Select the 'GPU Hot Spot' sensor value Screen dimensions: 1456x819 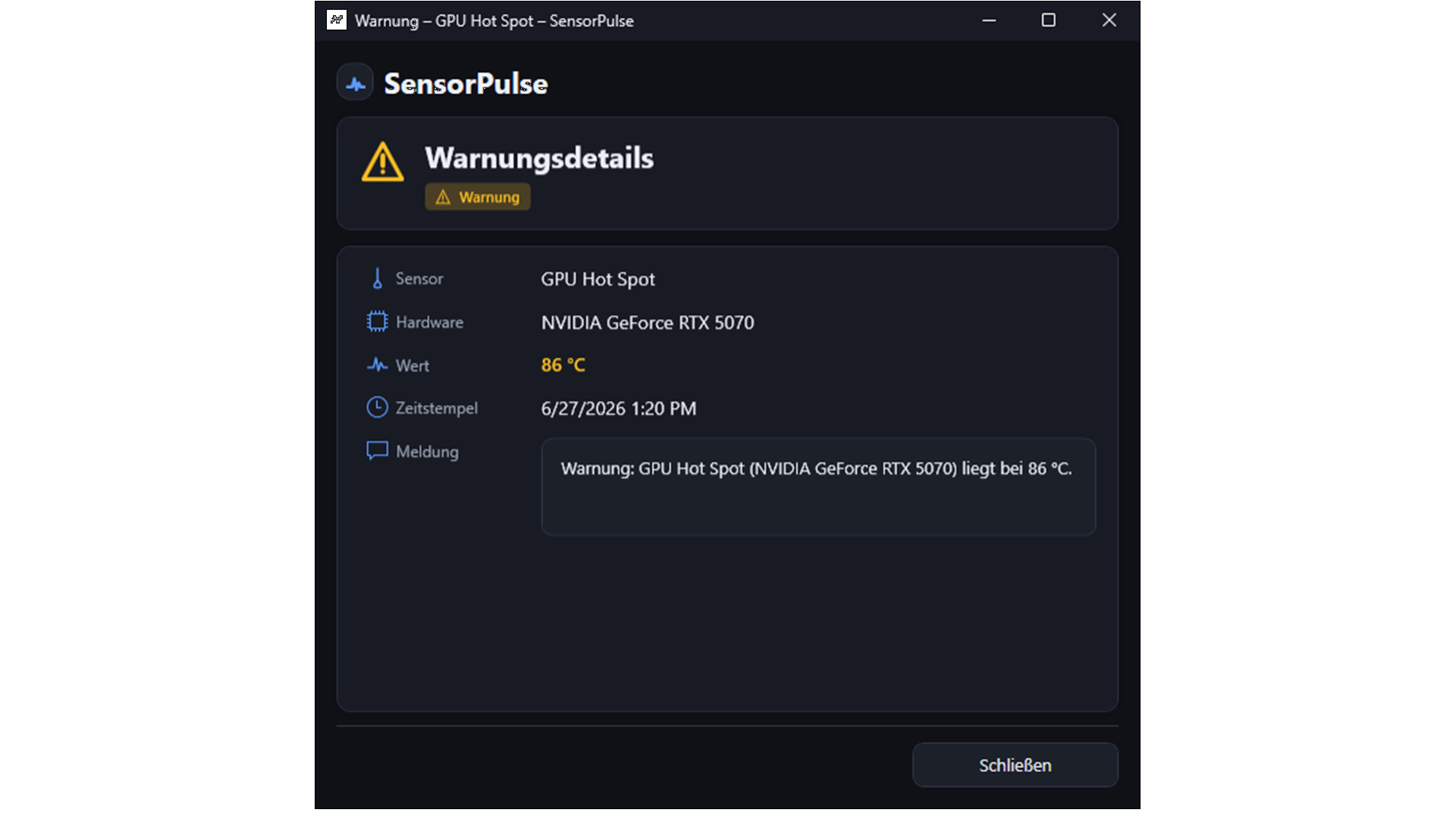(598, 279)
